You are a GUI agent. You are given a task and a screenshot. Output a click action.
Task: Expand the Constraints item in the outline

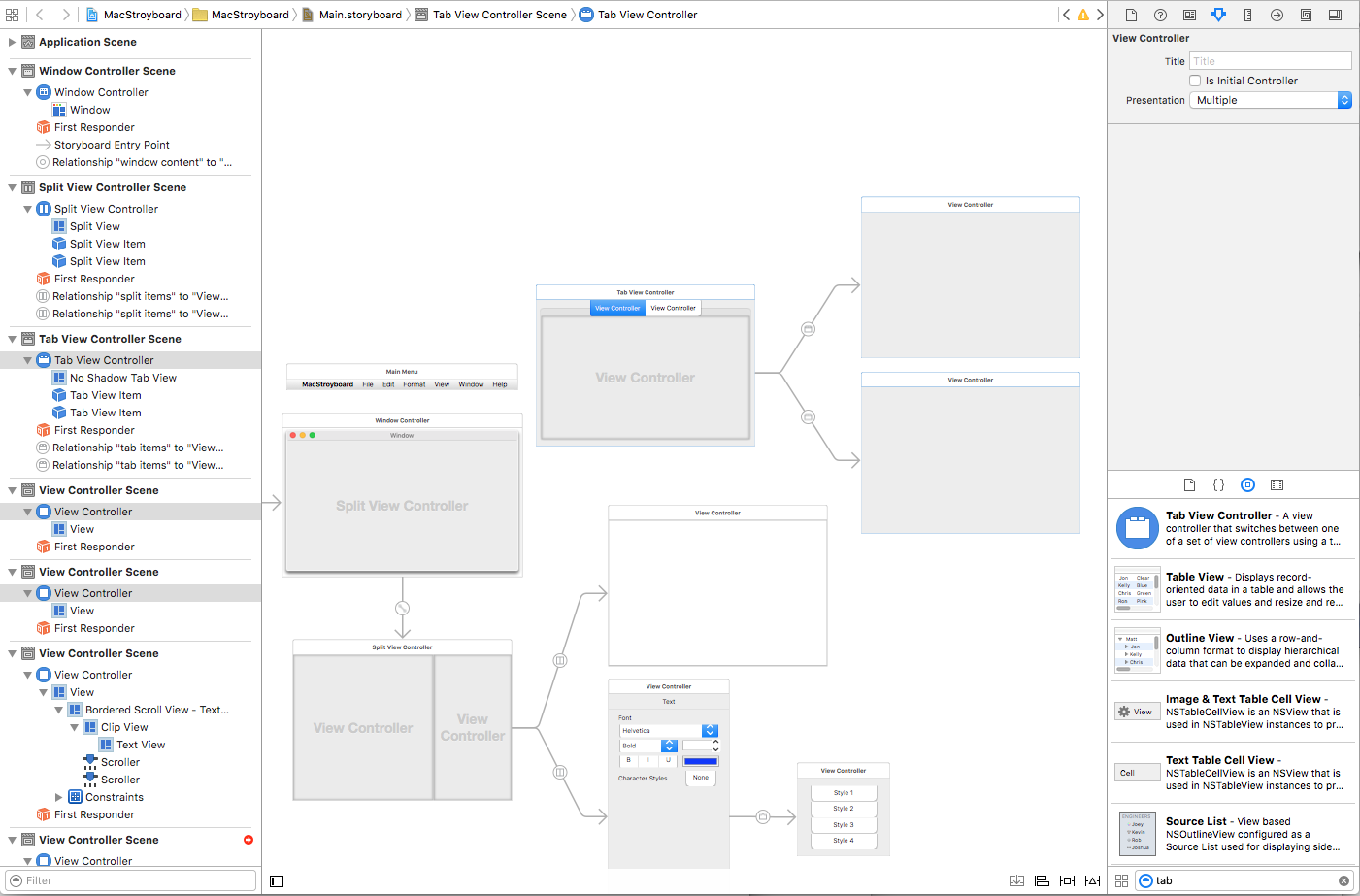click(x=56, y=797)
